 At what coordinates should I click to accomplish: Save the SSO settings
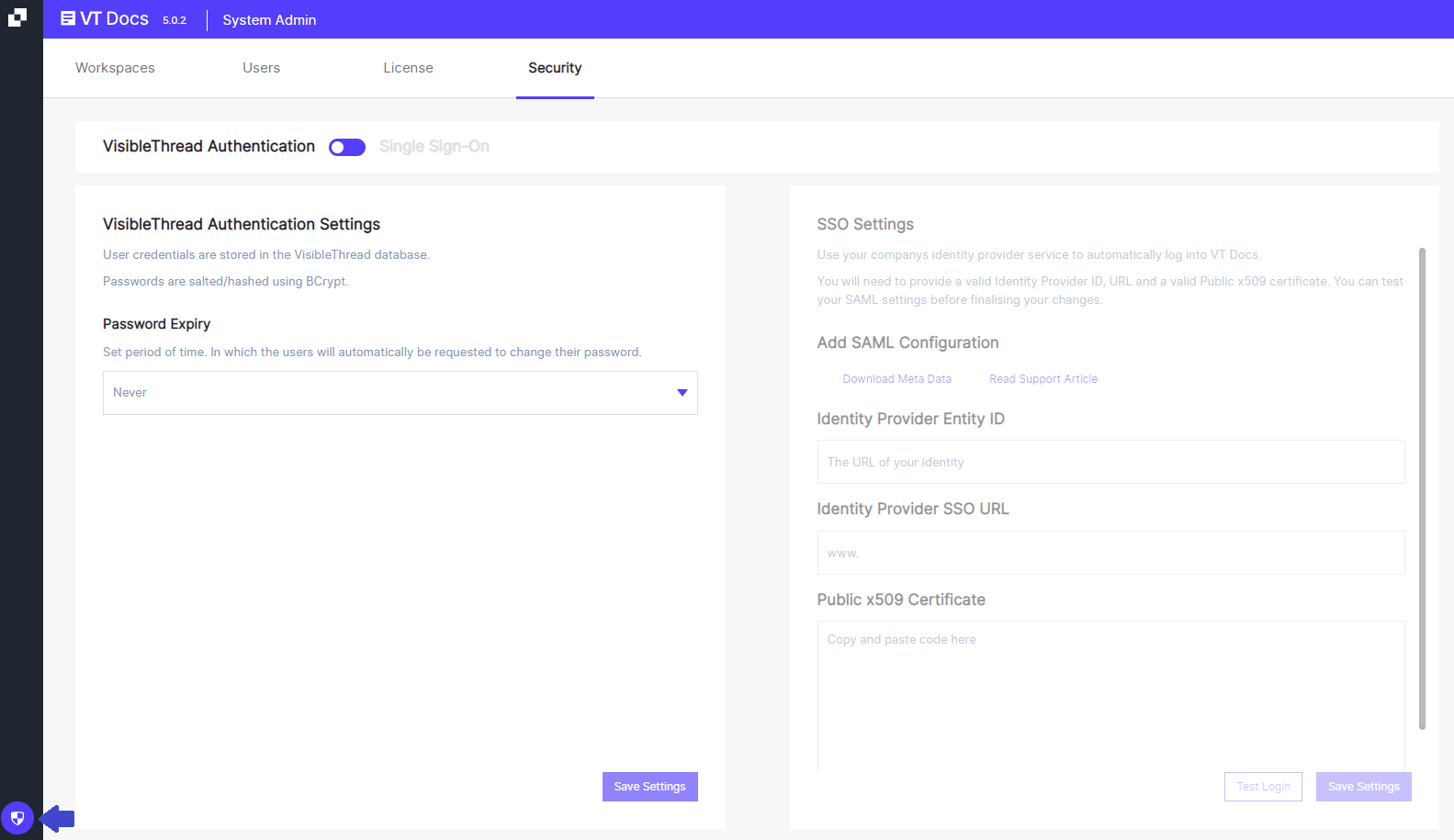pyautogui.click(x=1364, y=787)
